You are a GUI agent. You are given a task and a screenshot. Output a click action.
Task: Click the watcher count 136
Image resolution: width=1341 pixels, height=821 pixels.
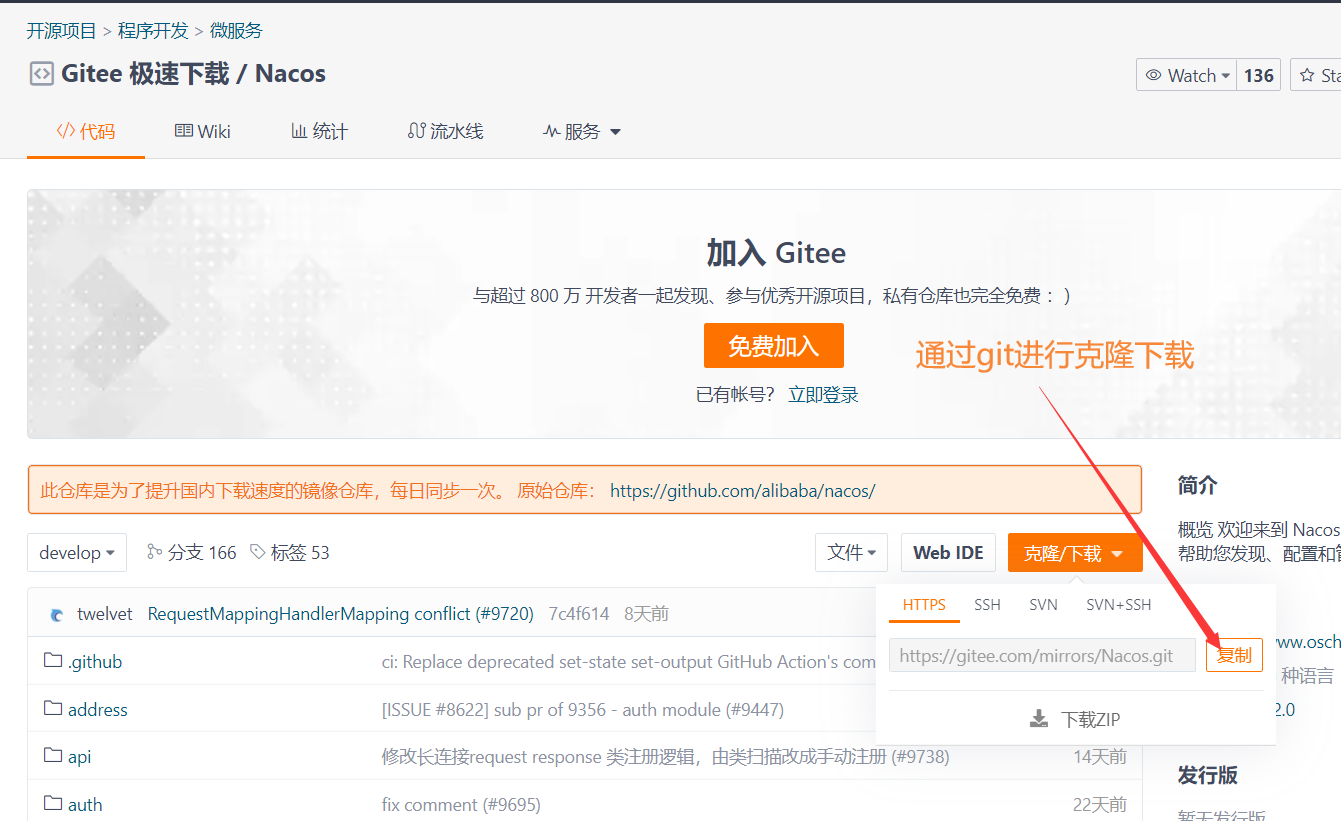pyautogui.click(x=1259, y=75)
